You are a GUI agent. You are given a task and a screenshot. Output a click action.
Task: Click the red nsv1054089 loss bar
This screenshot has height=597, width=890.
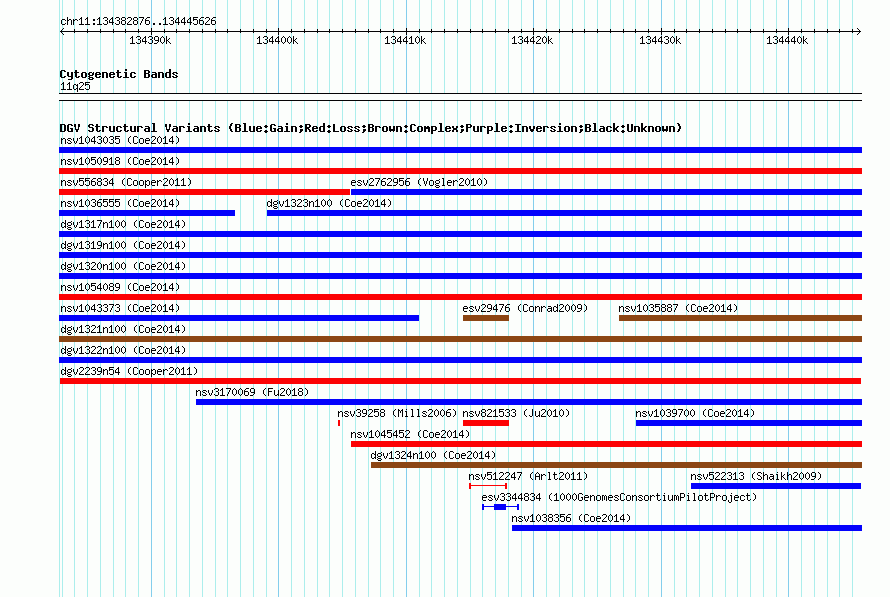[x=461, y=297]
